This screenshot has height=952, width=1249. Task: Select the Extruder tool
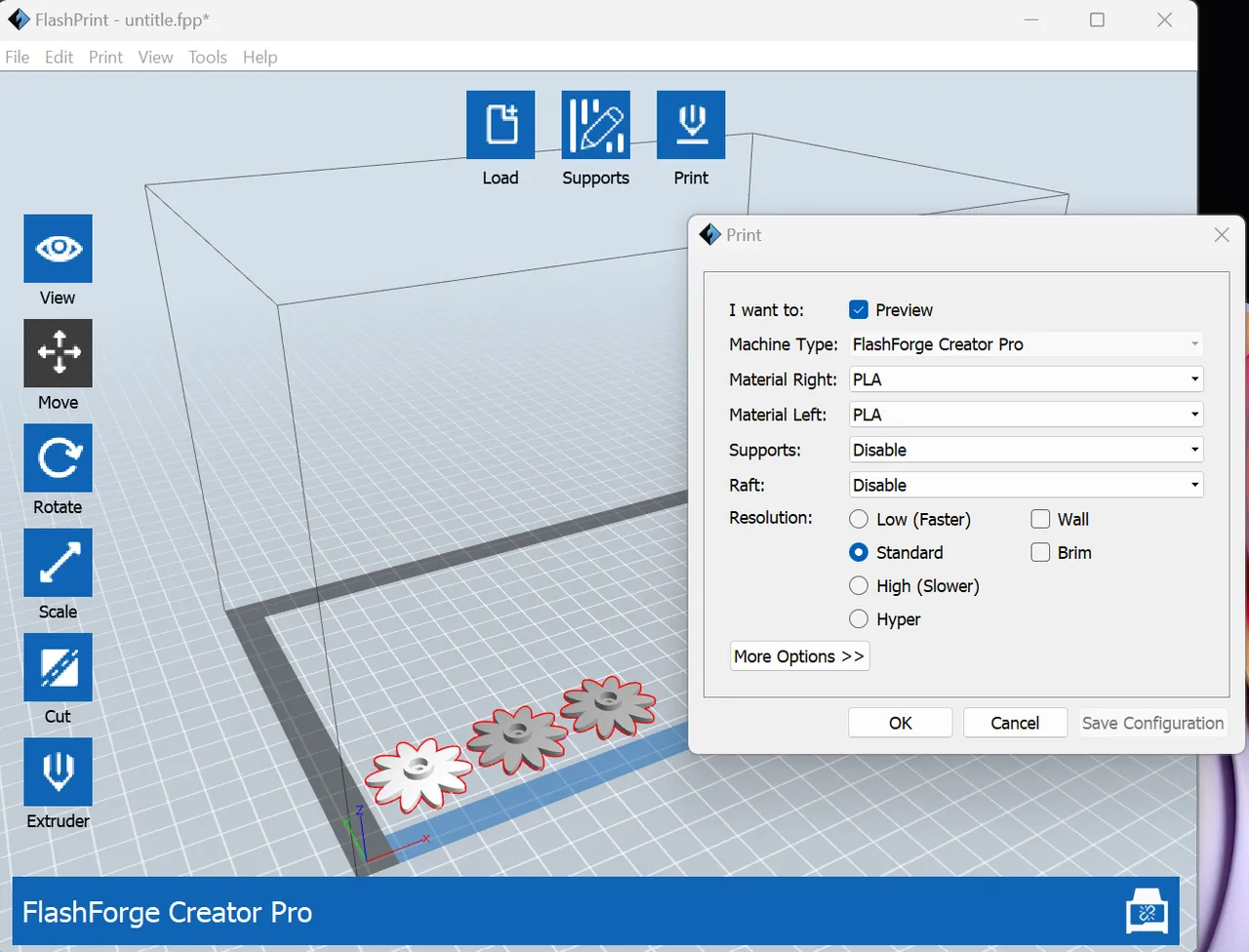point(59,772)
